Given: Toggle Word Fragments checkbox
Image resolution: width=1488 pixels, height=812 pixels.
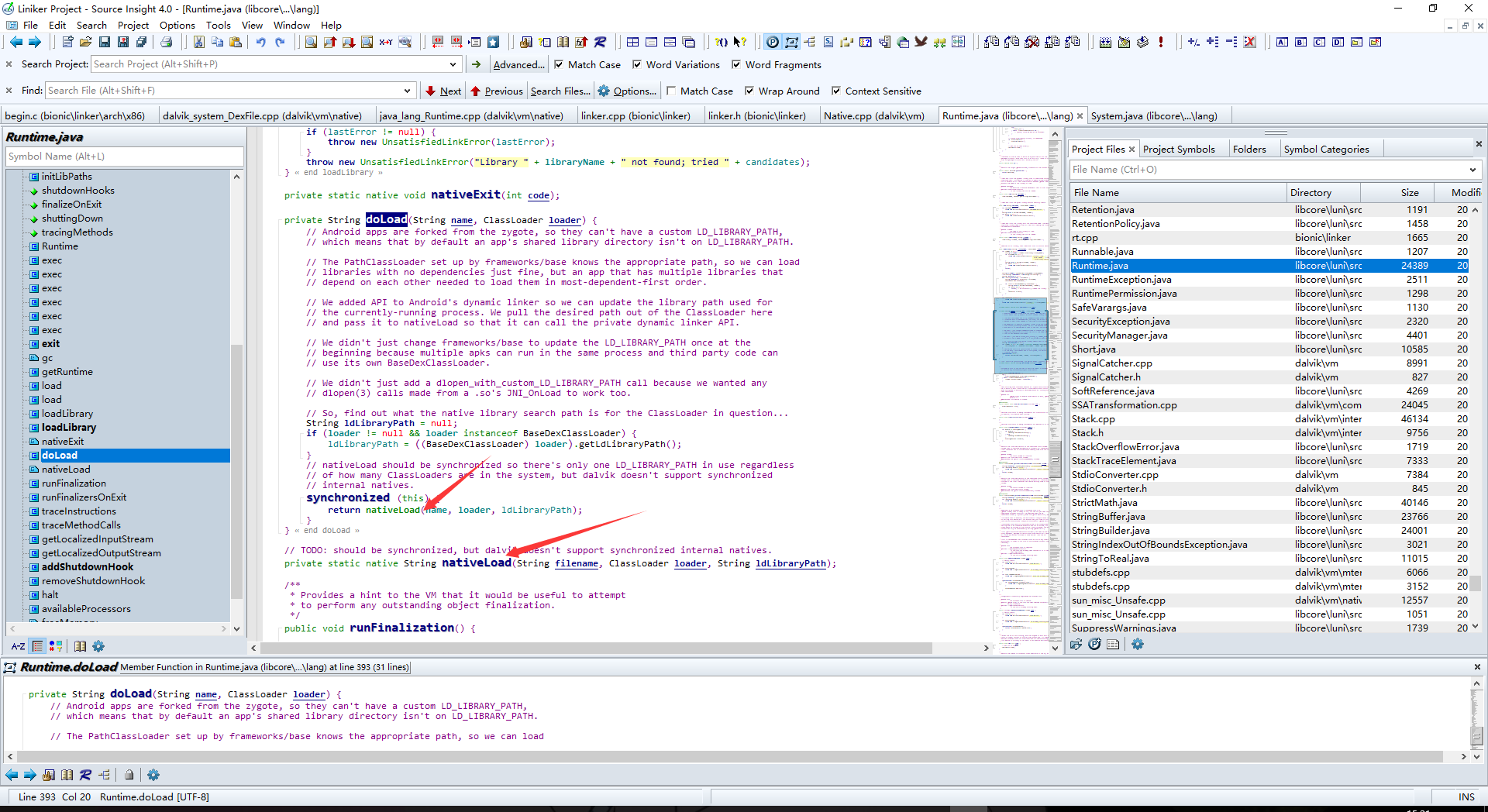Looking at the screenshot, I should [736, 64].
